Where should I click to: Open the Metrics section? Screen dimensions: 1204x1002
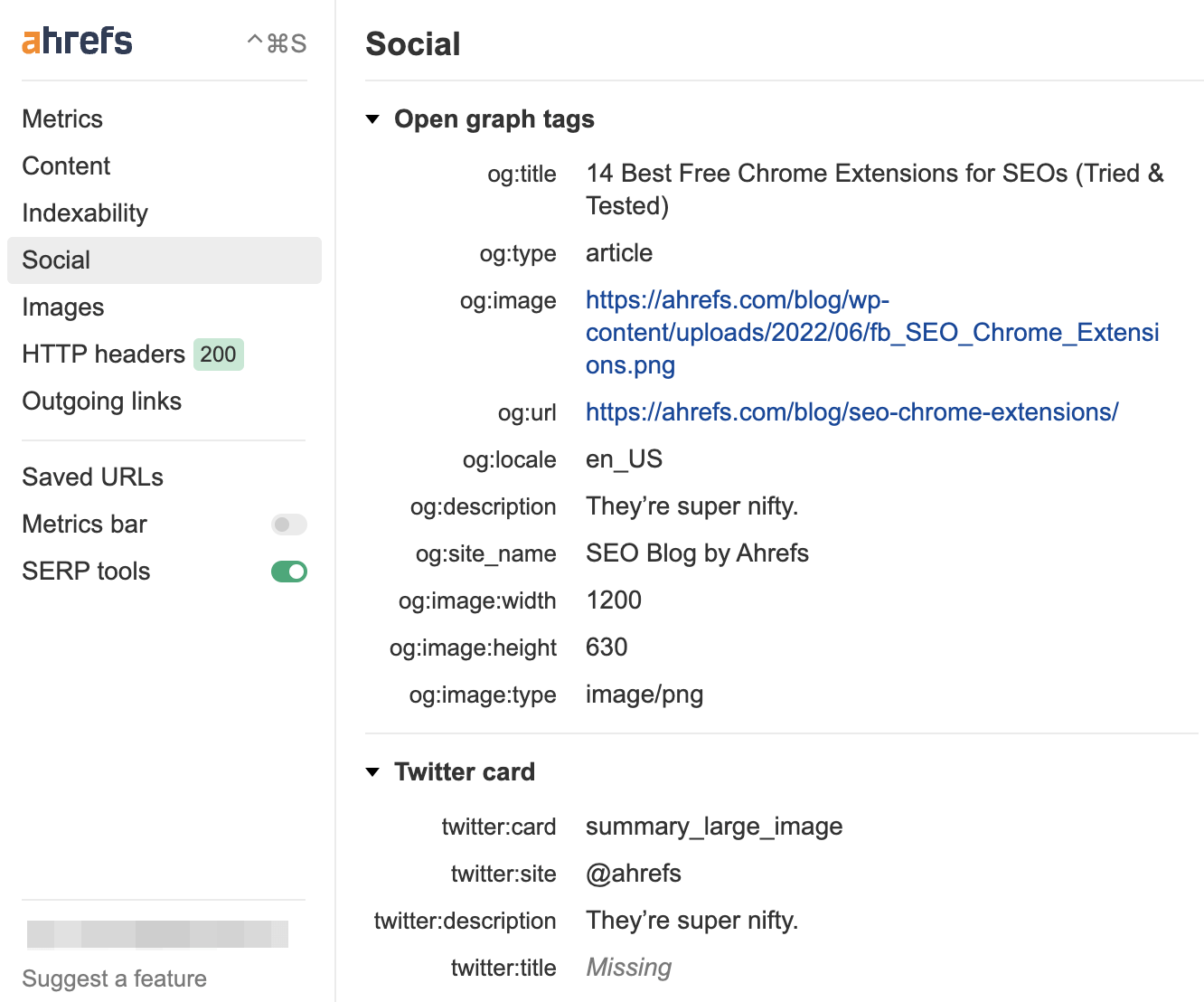click(x=61, y=118)
